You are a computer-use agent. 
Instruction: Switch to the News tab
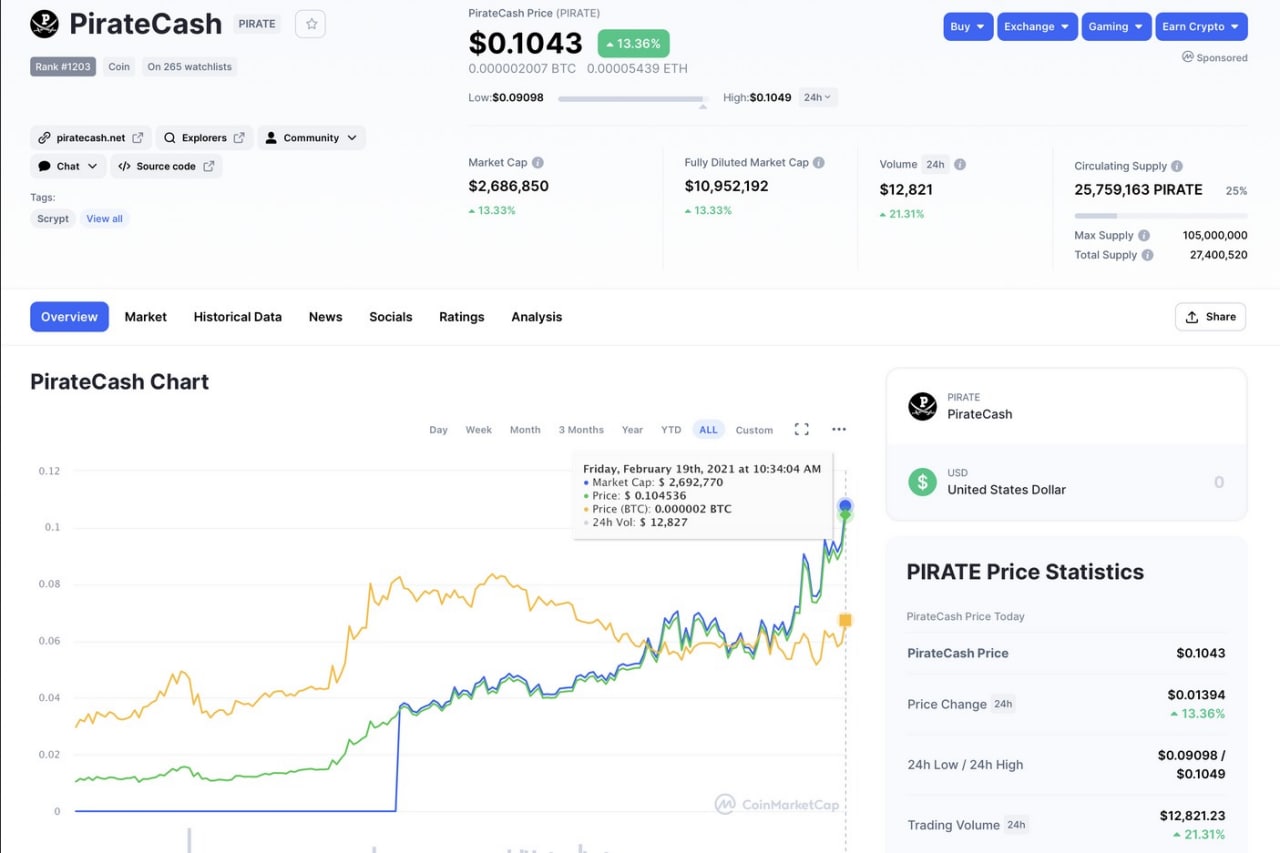(325, 317)
